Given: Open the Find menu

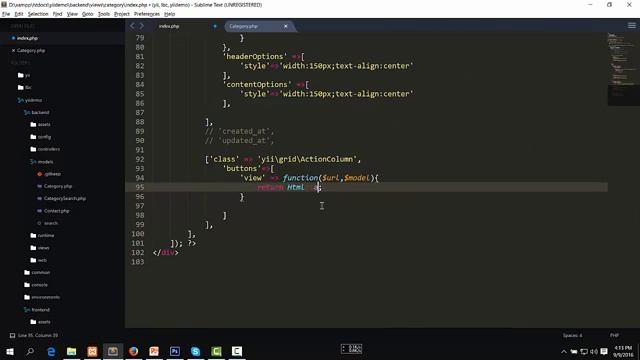Looking at the screenshot, I should pyautogui.click(x=58, y=14).
